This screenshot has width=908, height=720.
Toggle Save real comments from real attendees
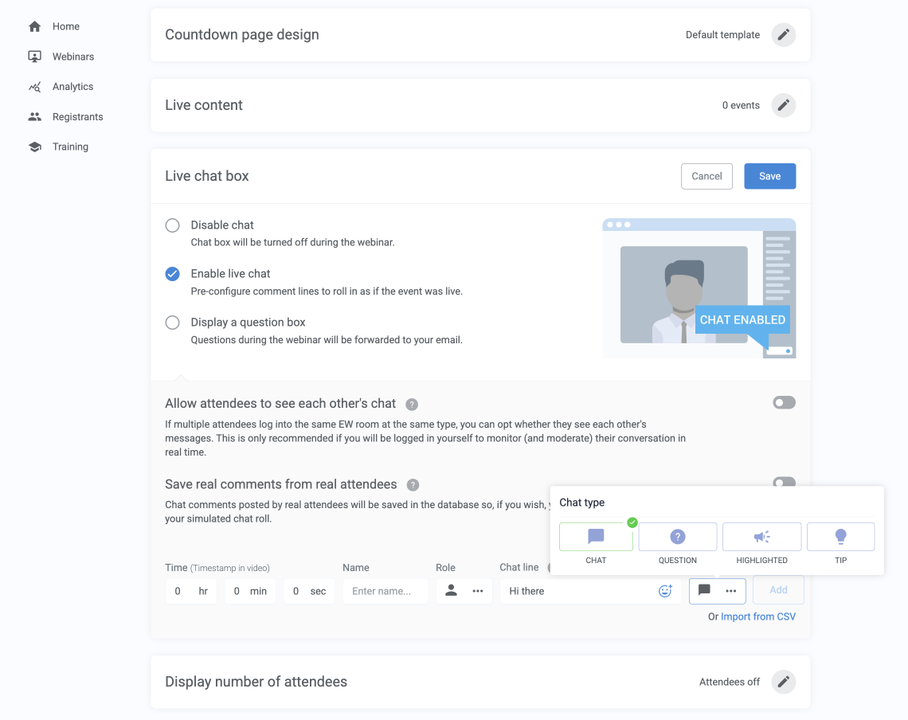click(x=783, y=483)
